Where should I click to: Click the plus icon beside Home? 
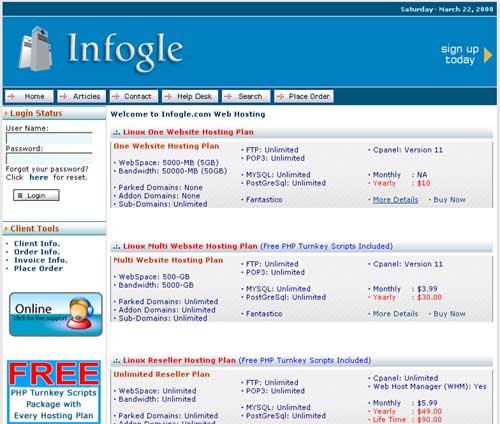click(12, 96)
